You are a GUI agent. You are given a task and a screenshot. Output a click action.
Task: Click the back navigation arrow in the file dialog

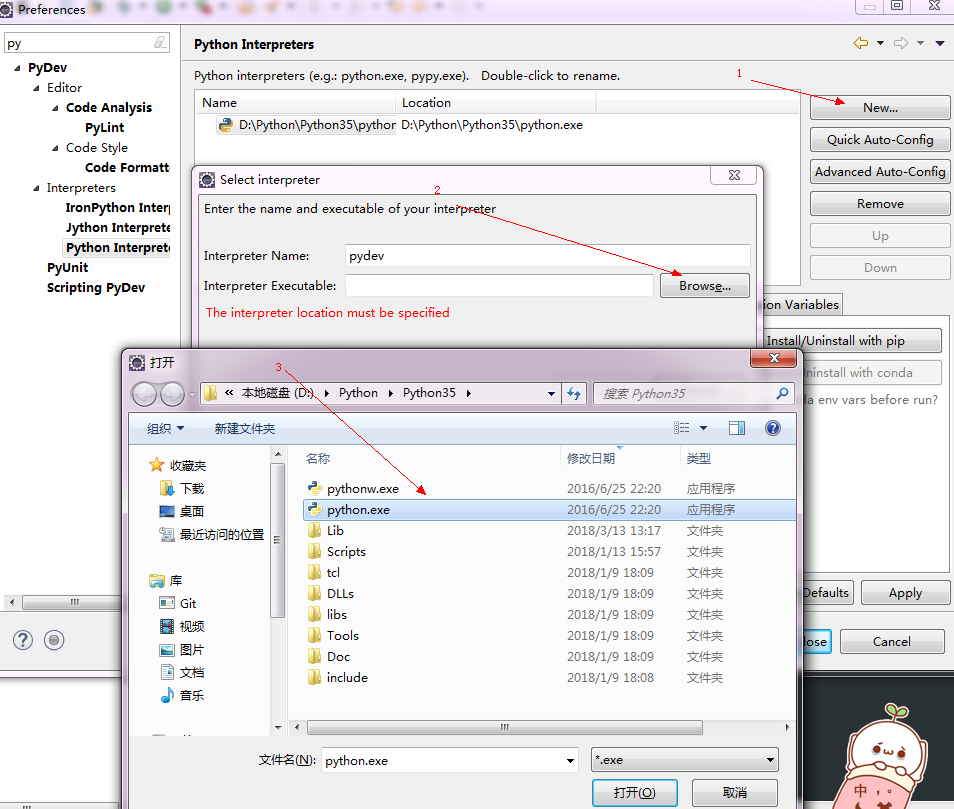pyautogui.click(x=144, y=394)
